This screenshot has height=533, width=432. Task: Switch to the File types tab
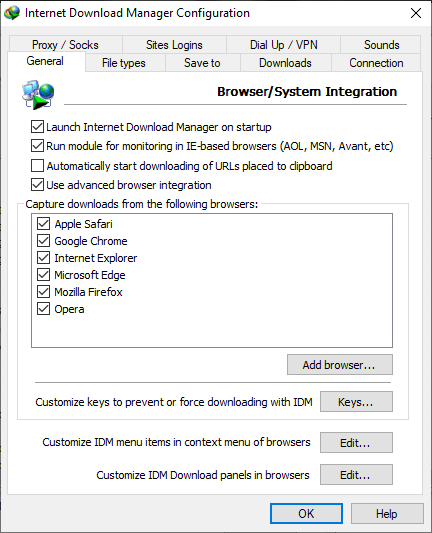click(x=124, y=63)
